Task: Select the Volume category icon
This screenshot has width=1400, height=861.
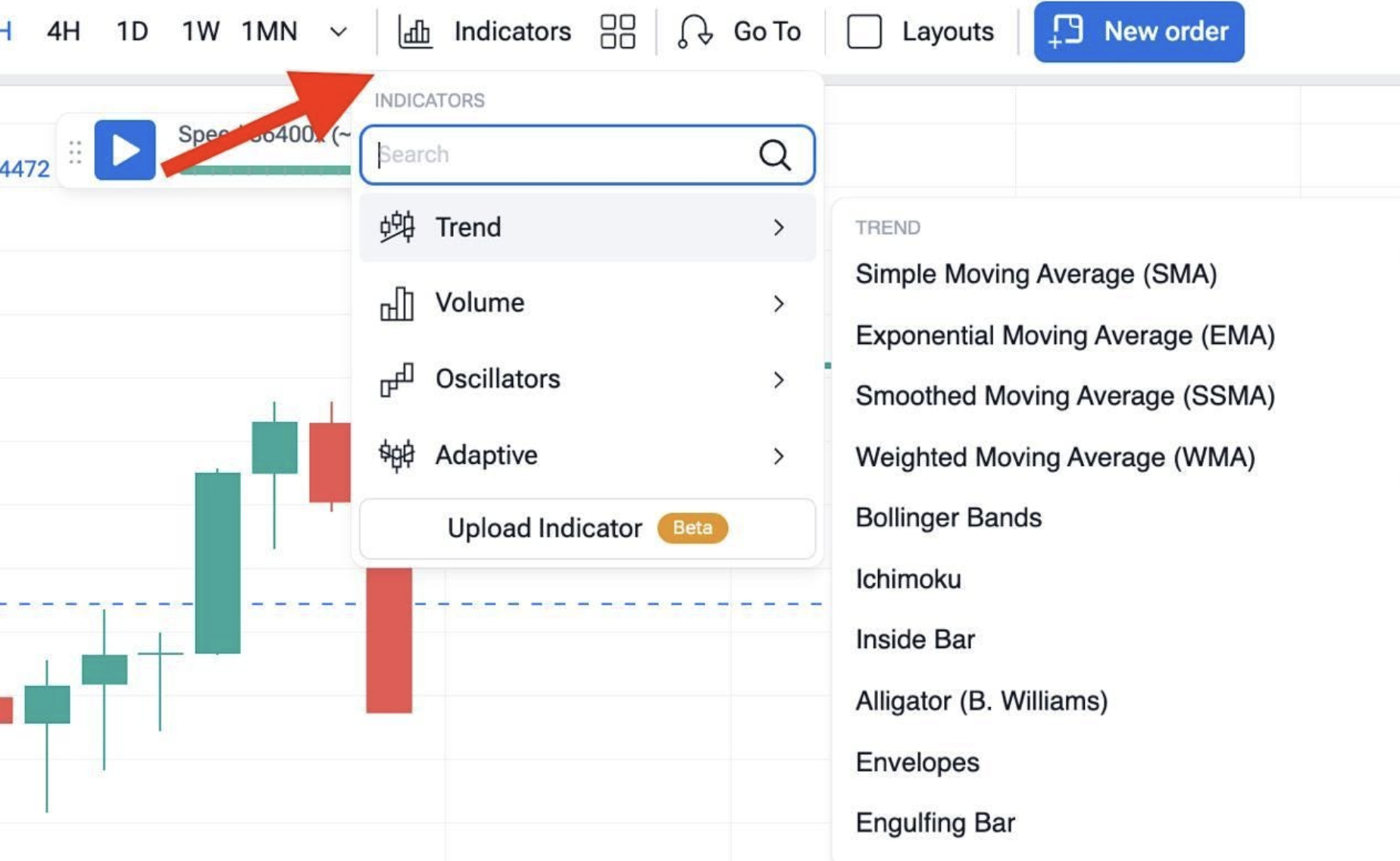Action: click(397, 303)
